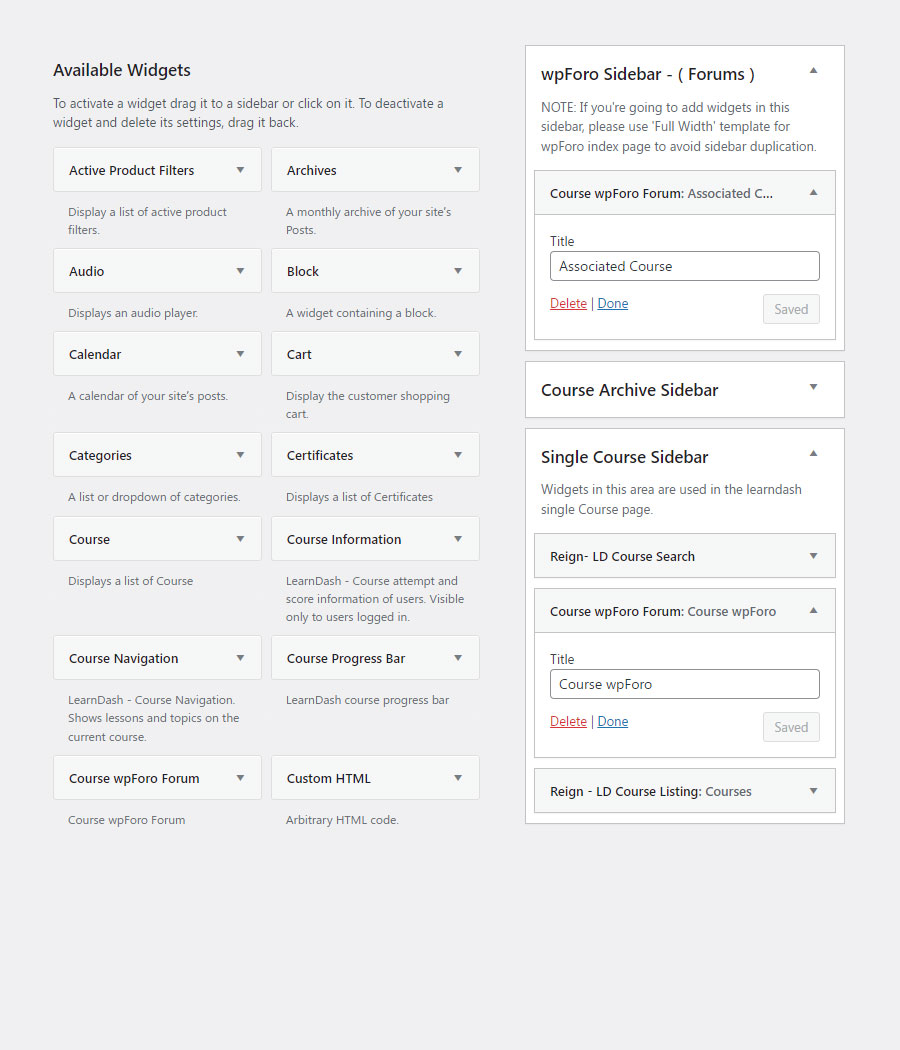Click the Title field containing Associated Course
Screen dimensions: 900x1050
coord(684,266)
